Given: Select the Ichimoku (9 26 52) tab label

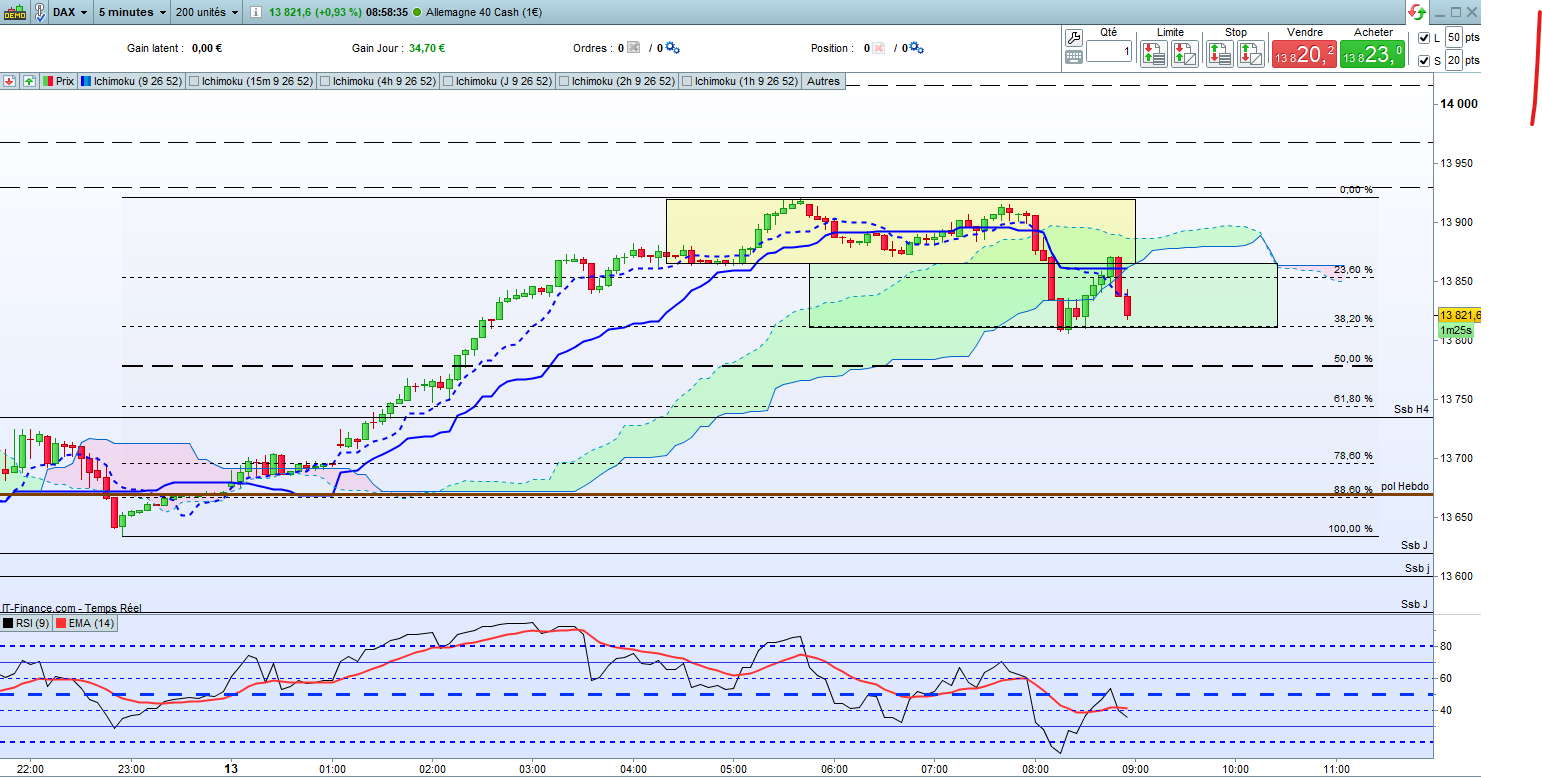Looking at the screenshot, I should point(138,81).
